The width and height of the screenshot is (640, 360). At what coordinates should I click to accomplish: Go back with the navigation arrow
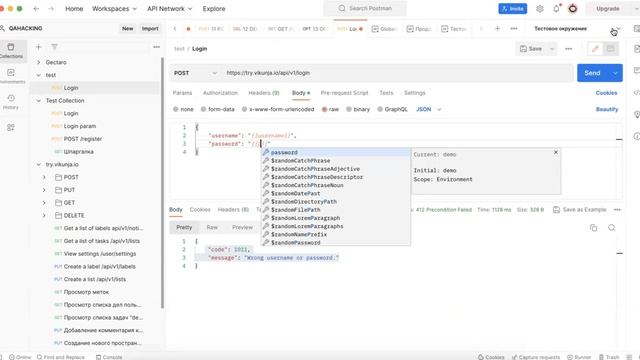[36, 9]
